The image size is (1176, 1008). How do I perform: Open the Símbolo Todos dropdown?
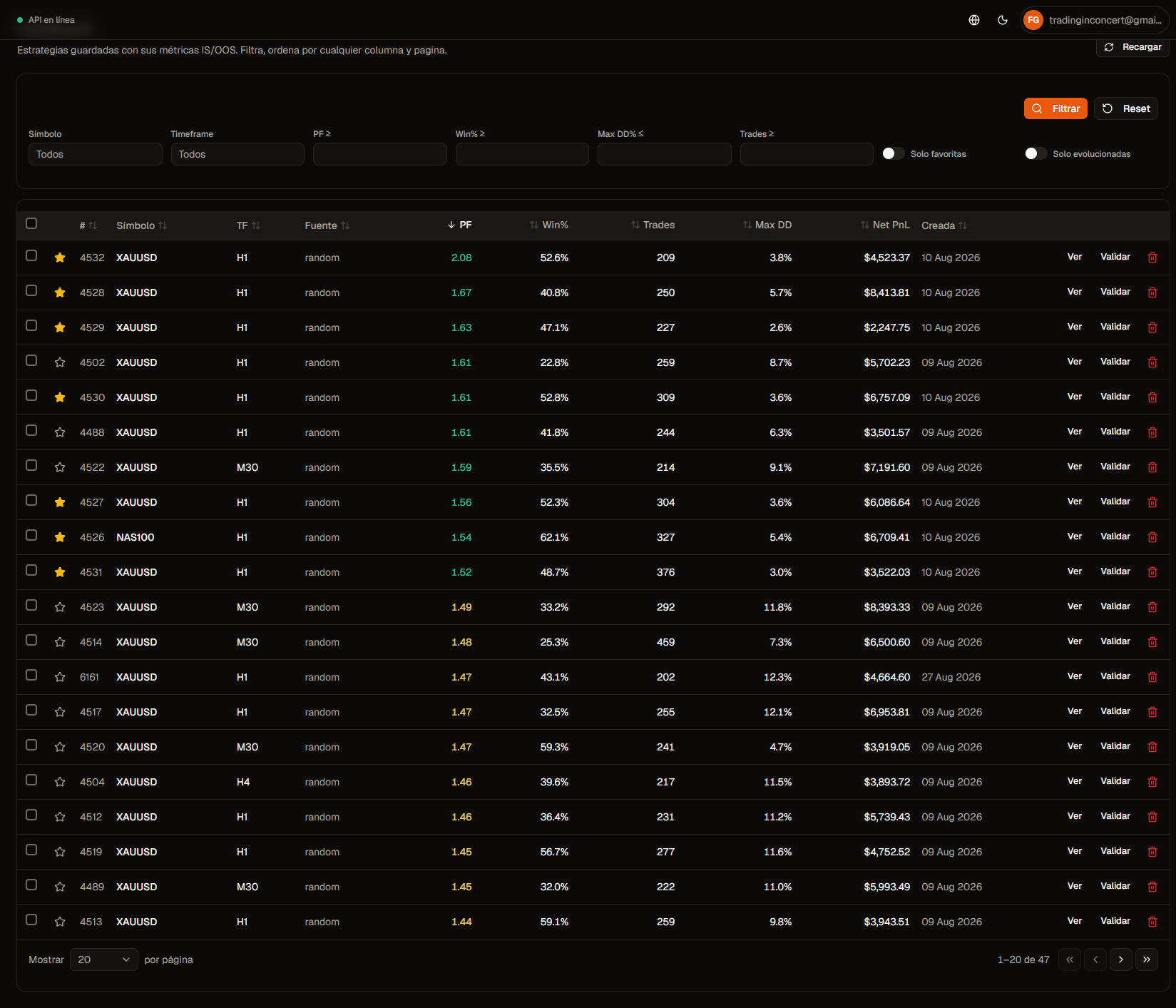[96, 154]
